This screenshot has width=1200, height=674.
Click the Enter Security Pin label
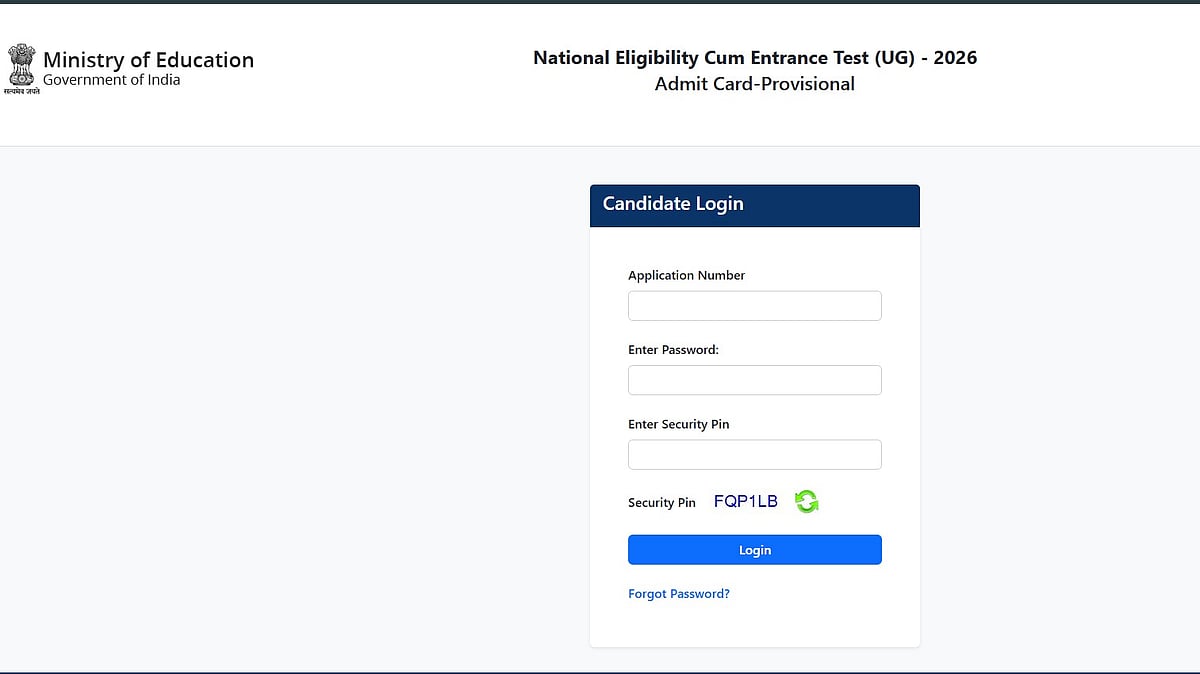pyautogui.click(x=678, y=424)
